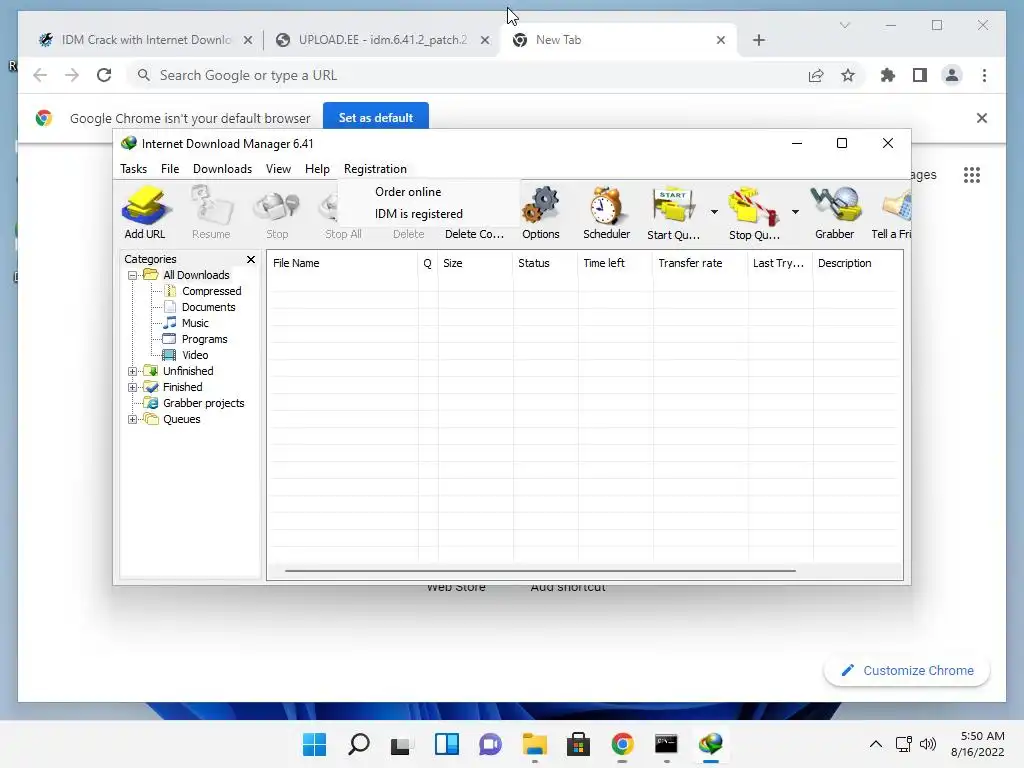
Task: Open Chrome three-dot menu
Action: 984,76
